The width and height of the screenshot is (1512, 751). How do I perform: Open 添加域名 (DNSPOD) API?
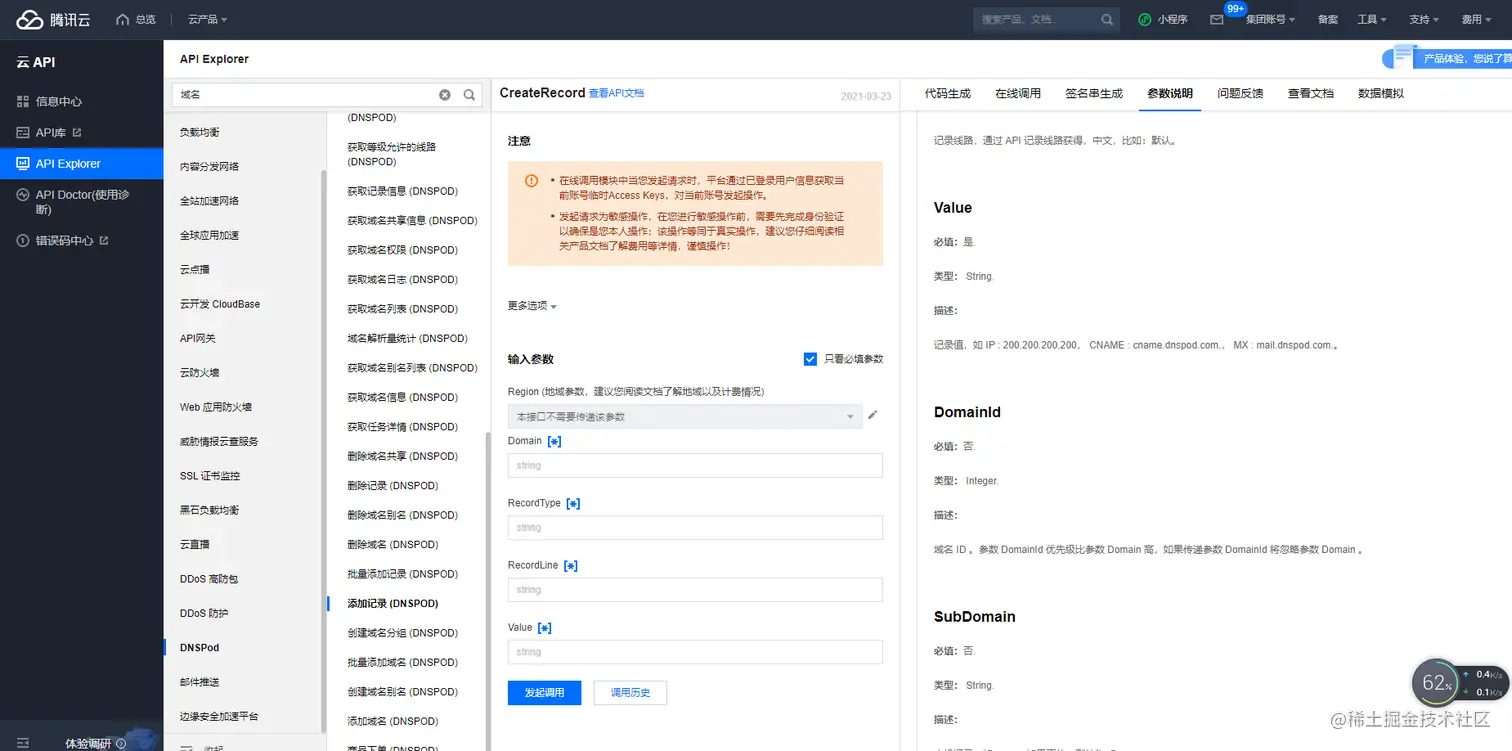(393, 721)
